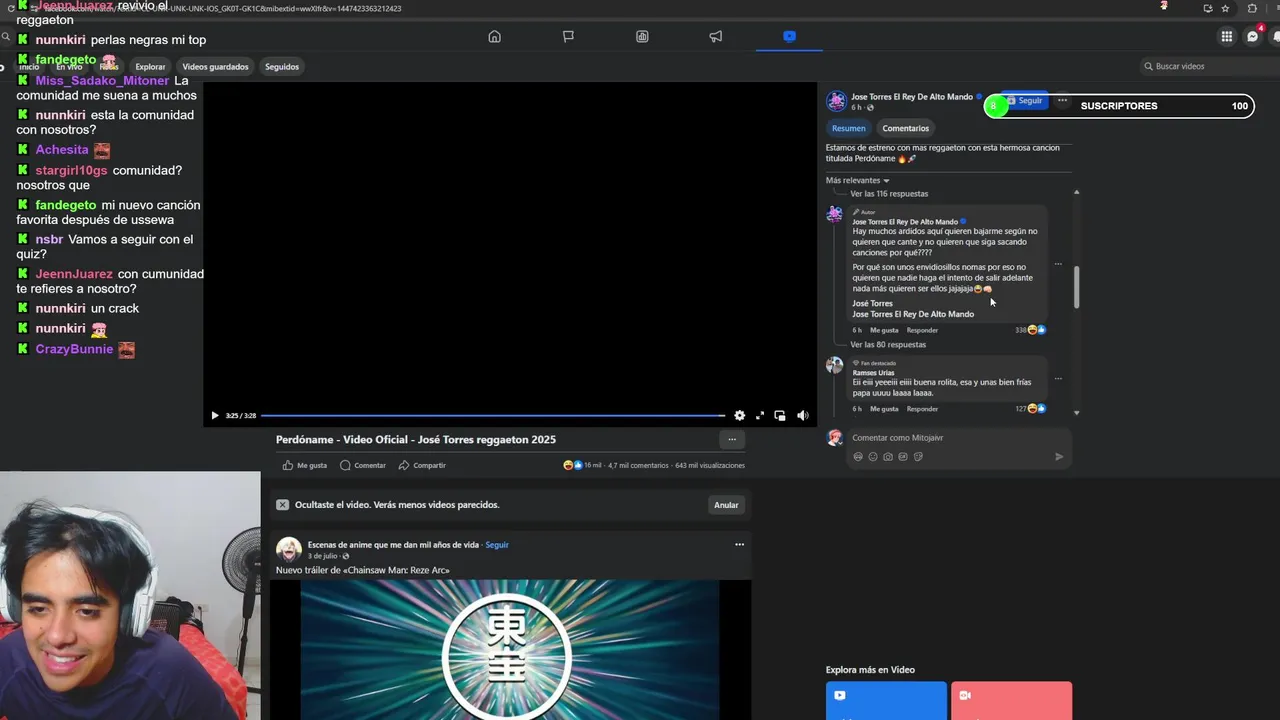Image resolution: width=1280 pixels, height=720 pixels.
Task: Expand Ver las 116 respuestas
Action: click(x=889, y=194)
